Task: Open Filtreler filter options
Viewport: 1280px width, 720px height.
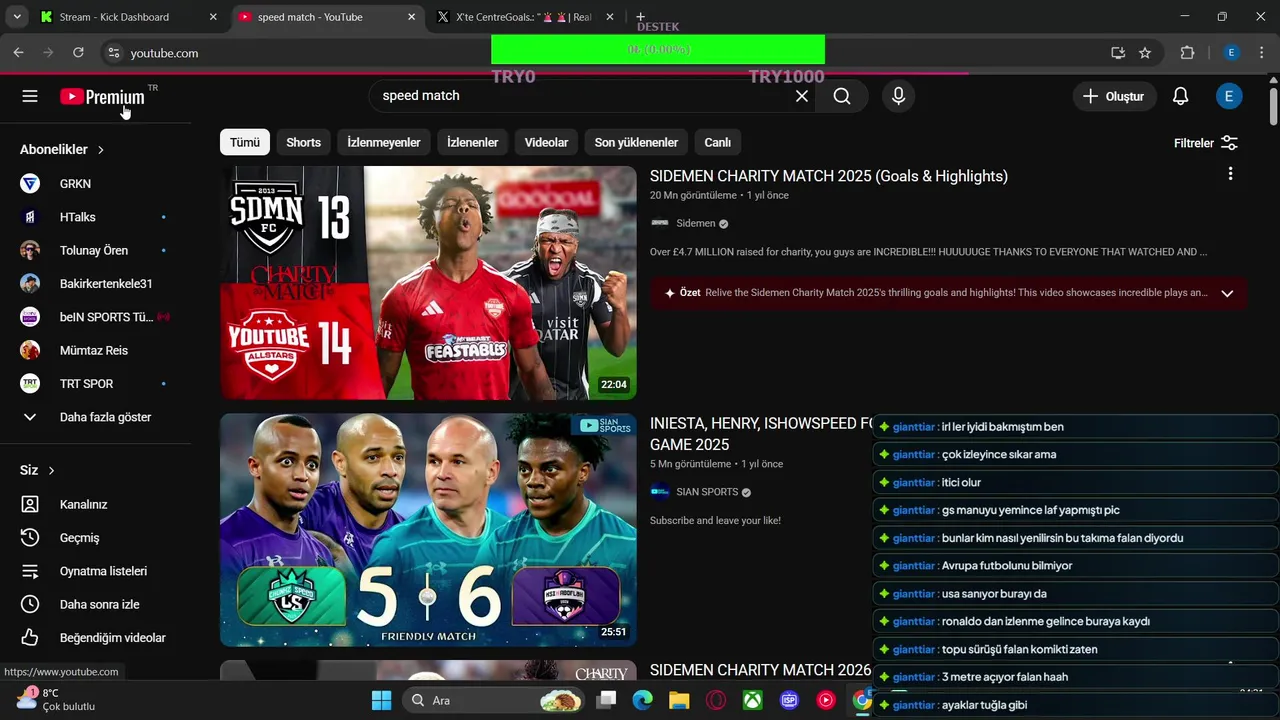Action: (1206, 143)
